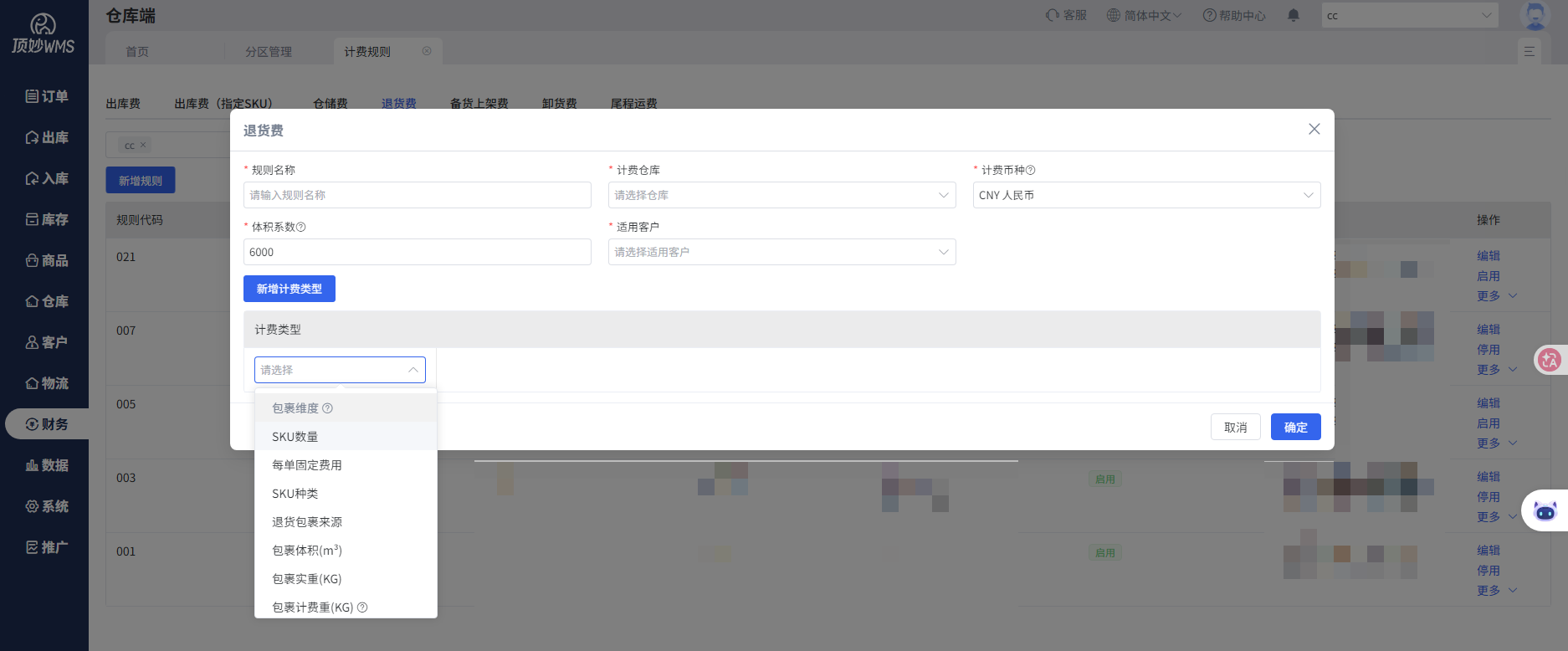Close the 退货费 dialog
The image size is (1568, 651).
tap(1314, 129)
